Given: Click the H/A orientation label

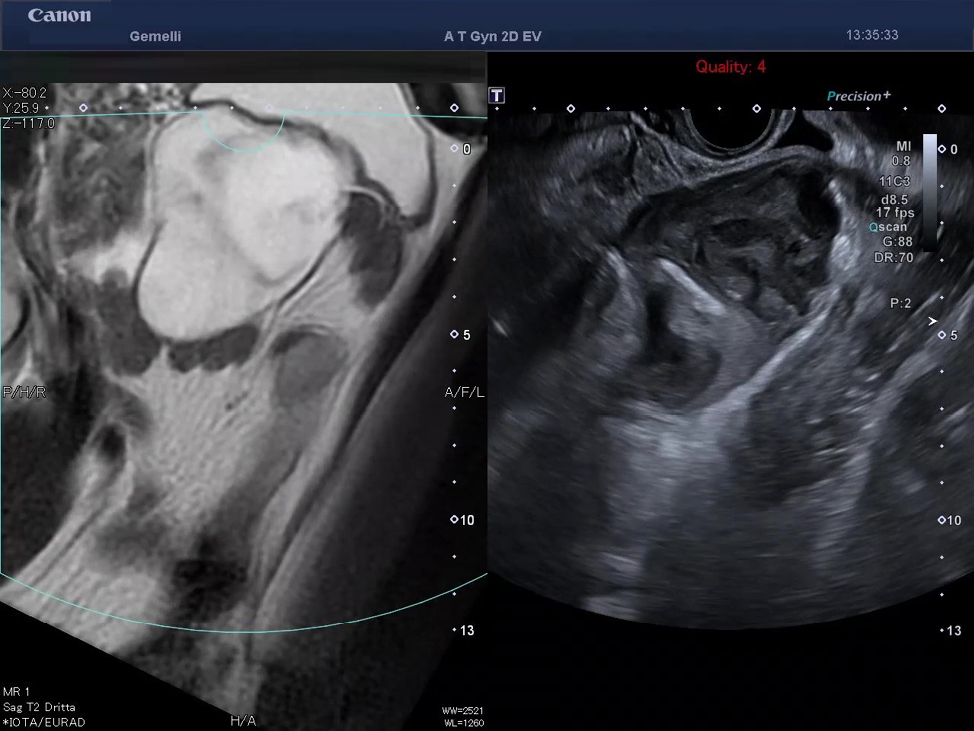Looking at the screenshot, I should [243, 720].
